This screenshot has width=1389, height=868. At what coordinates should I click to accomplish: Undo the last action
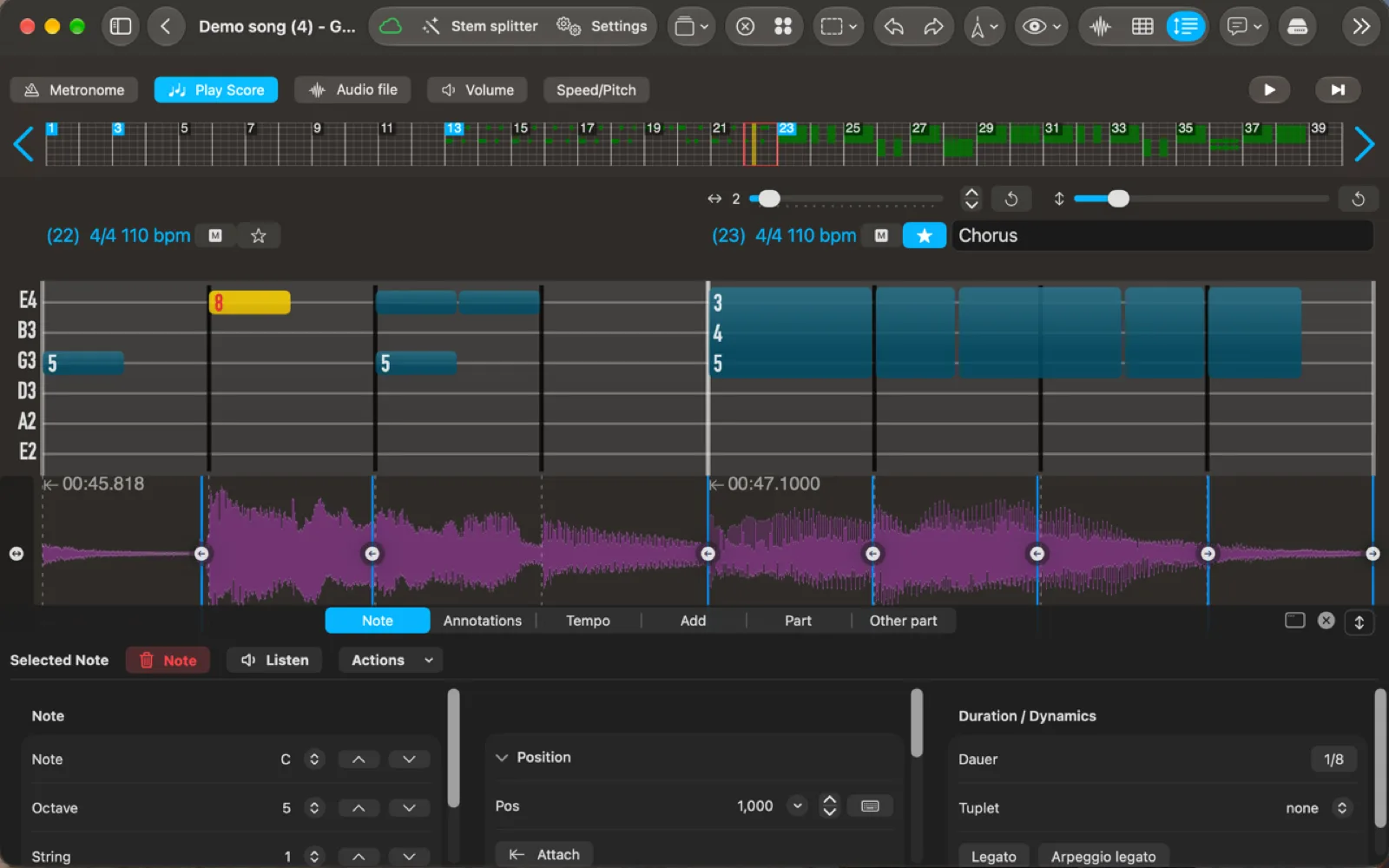[893, 26]
